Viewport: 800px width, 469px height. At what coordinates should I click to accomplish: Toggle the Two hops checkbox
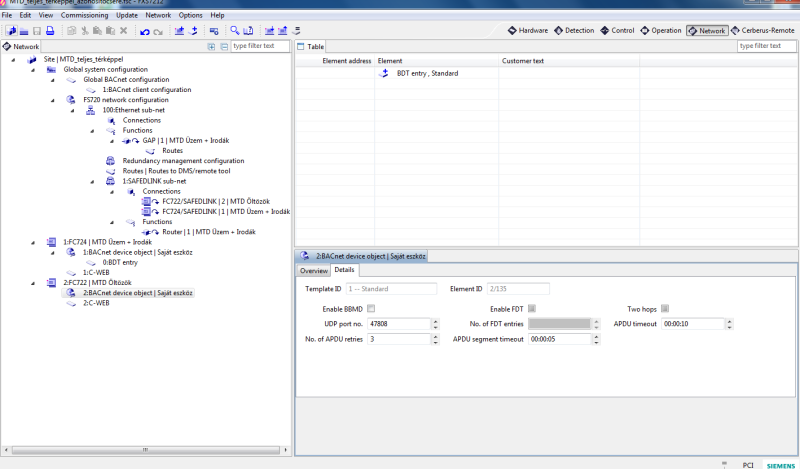coord(665,308)
